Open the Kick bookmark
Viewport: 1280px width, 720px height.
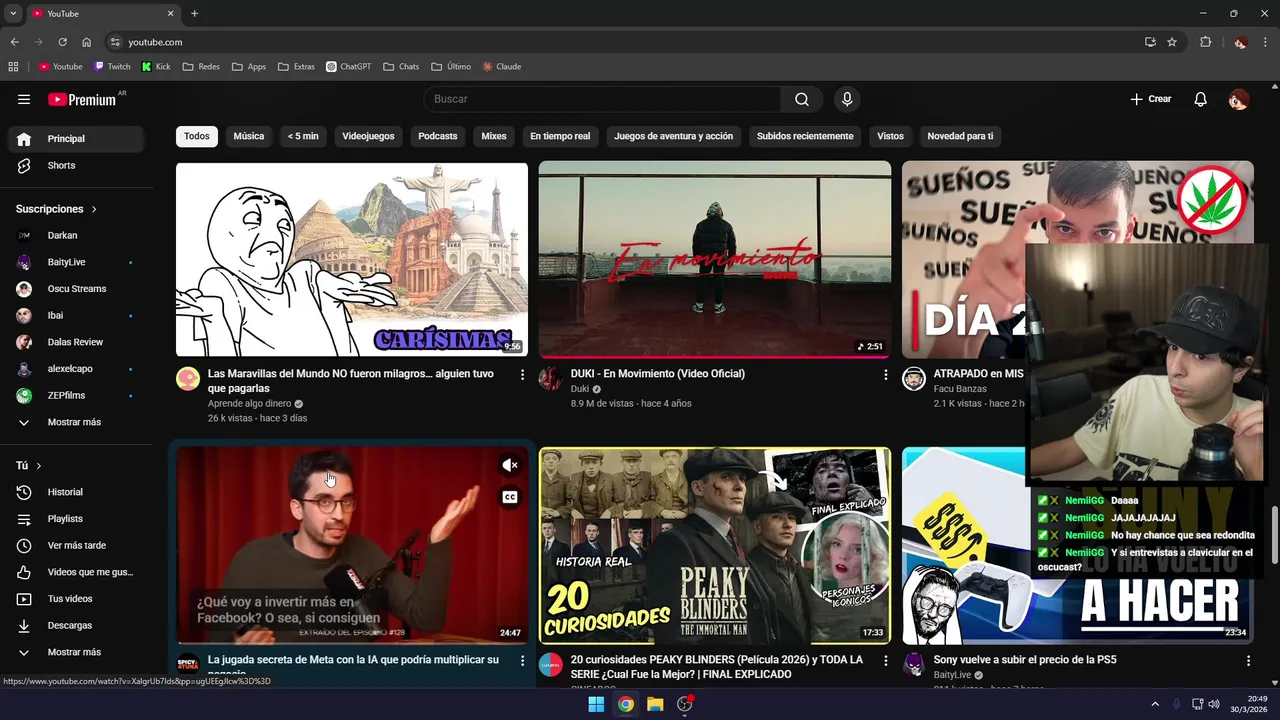[x=156, y=67]
